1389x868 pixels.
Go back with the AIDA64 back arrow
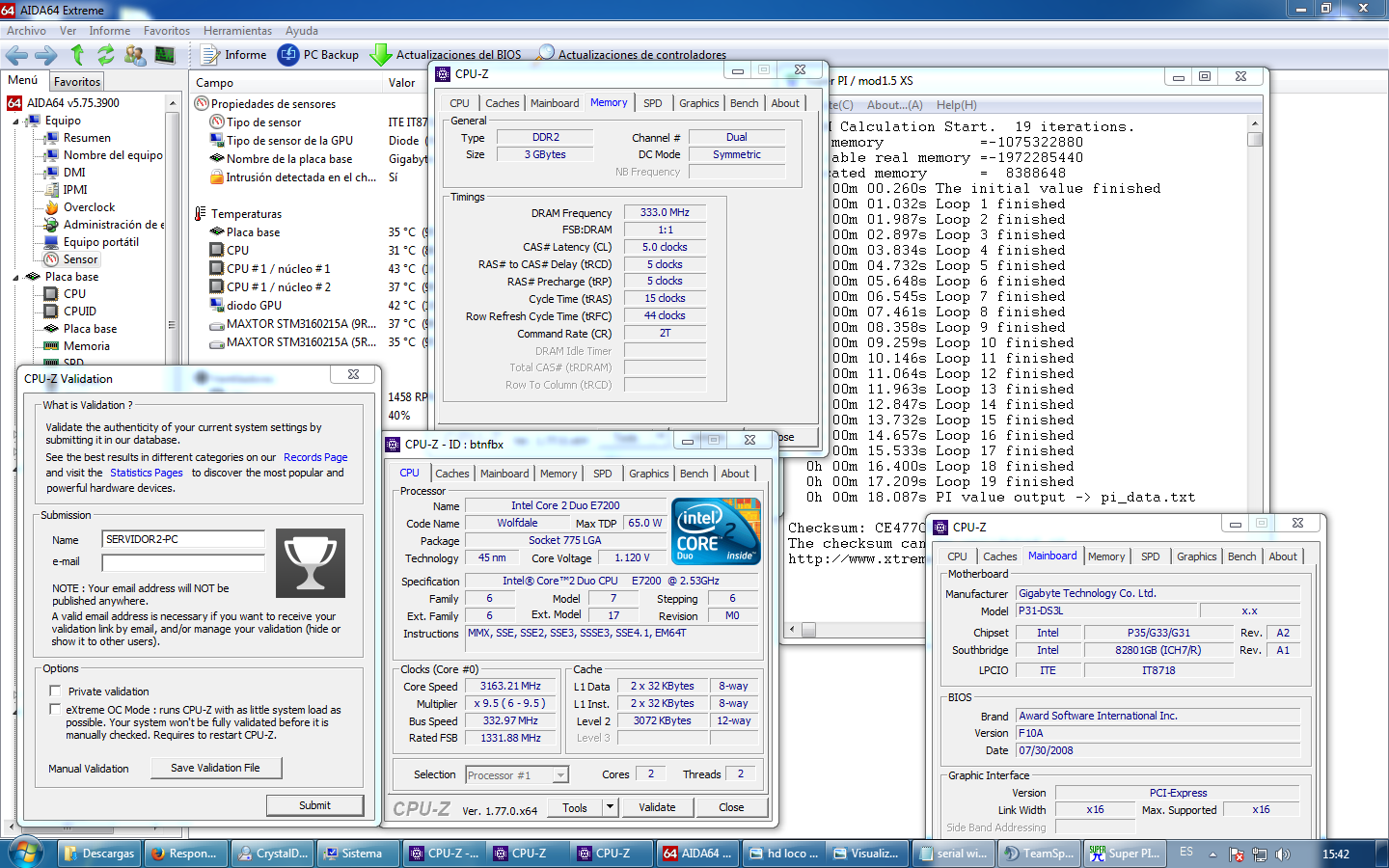tap(17, 55)
